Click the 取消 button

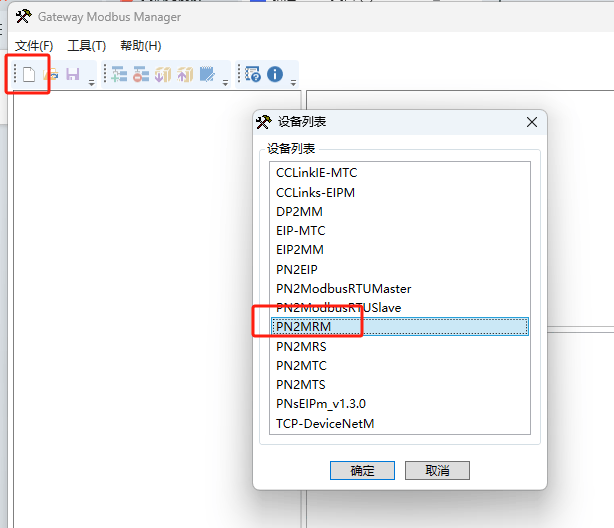pos(437,470)
